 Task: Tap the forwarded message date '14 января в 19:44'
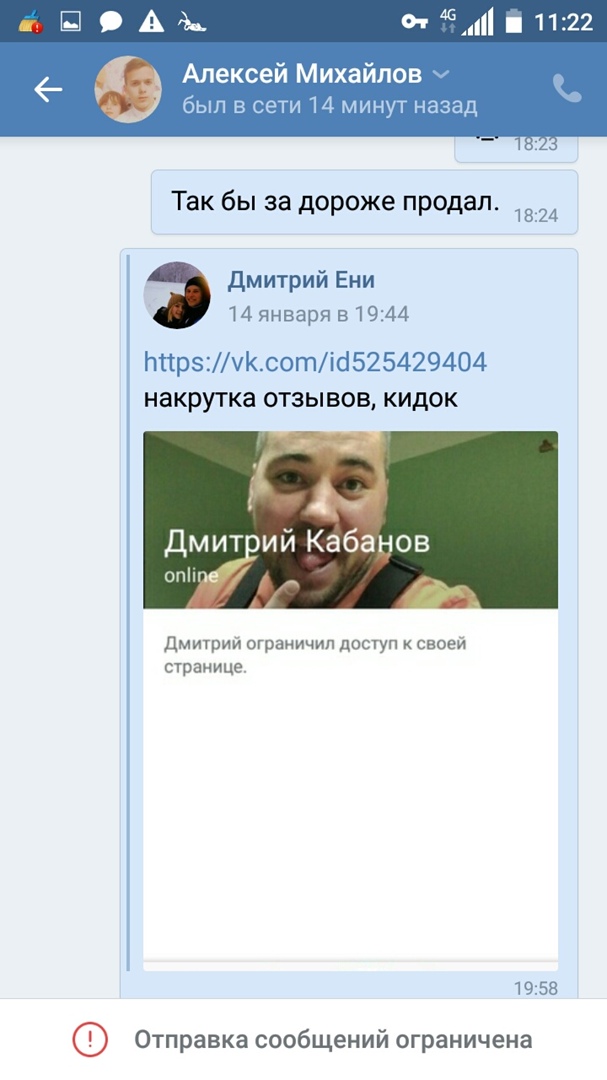click(x=318, y=315)
